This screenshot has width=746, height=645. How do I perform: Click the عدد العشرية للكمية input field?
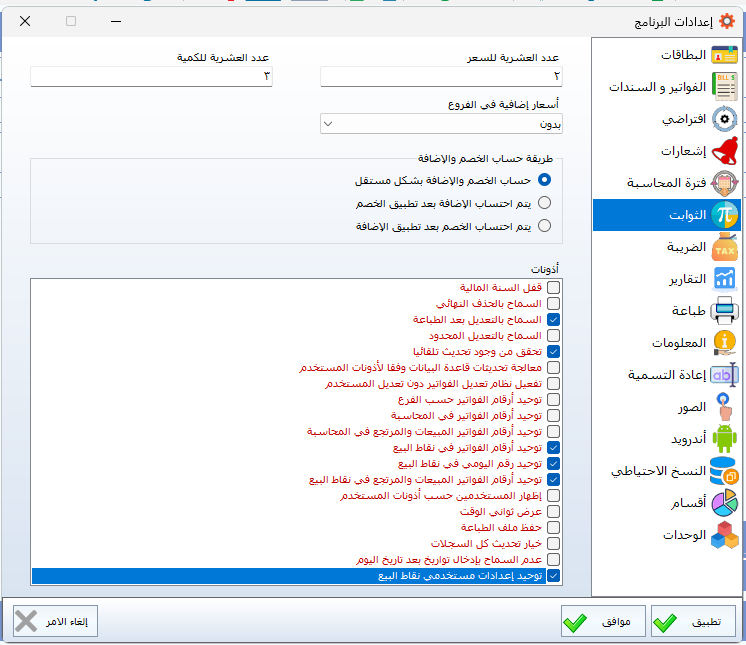point(151,77)
